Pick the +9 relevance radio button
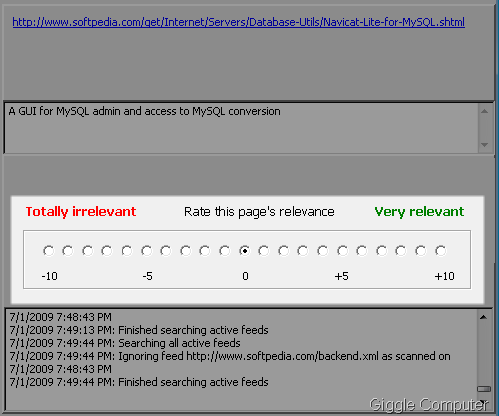Image resolution: width=499 pixels, height=416 pixels. 421,251
